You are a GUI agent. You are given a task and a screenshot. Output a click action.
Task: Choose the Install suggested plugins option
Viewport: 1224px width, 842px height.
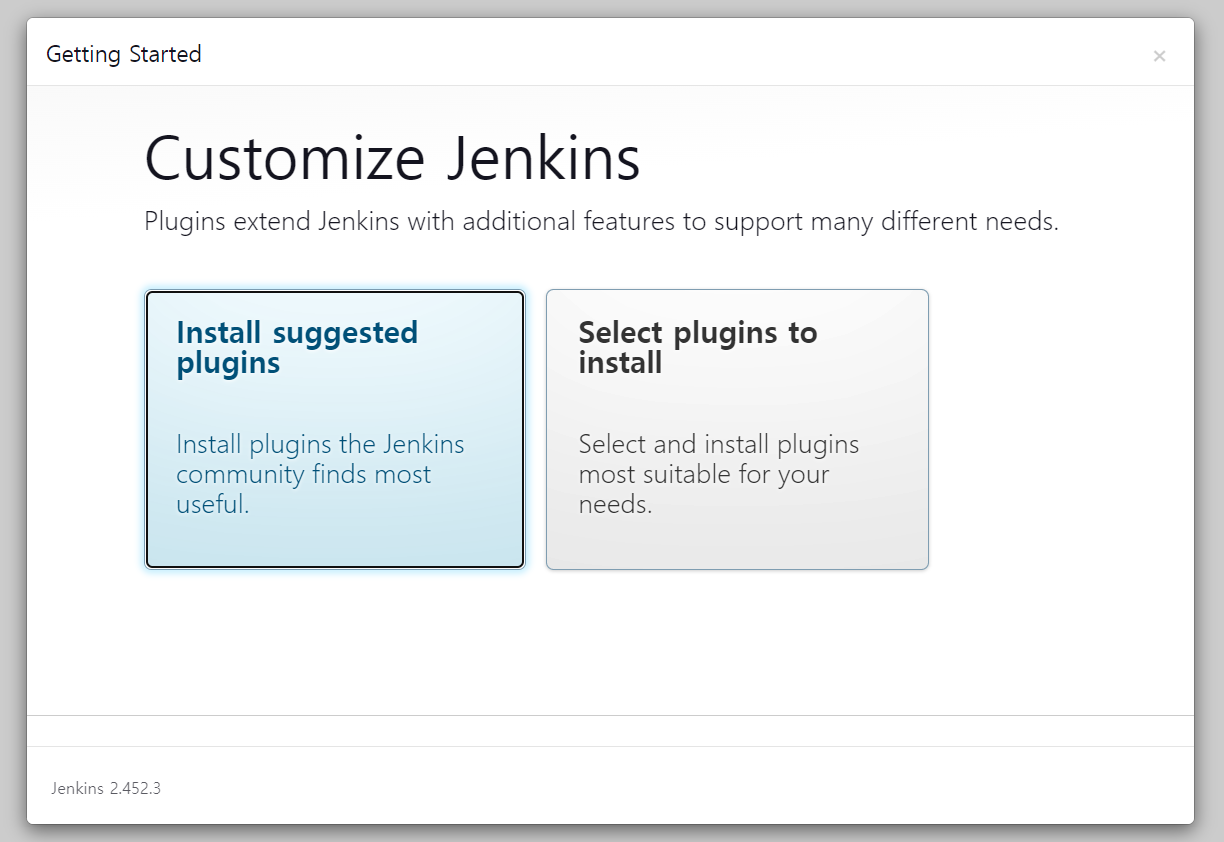pos(335,429)
